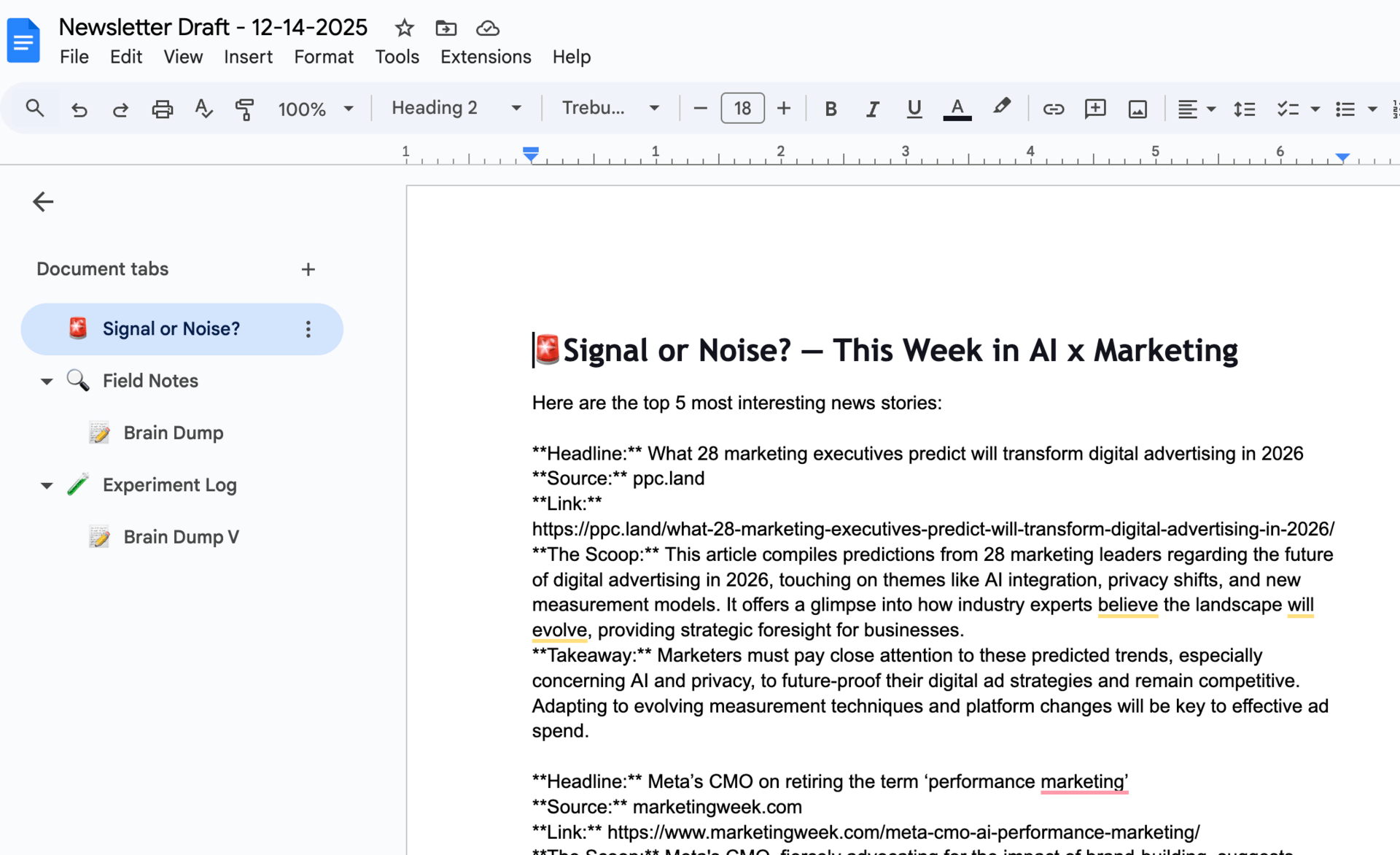Click the print icon in toolbar
This screenshot has width=1400, height=855.
tap(162, 109)
